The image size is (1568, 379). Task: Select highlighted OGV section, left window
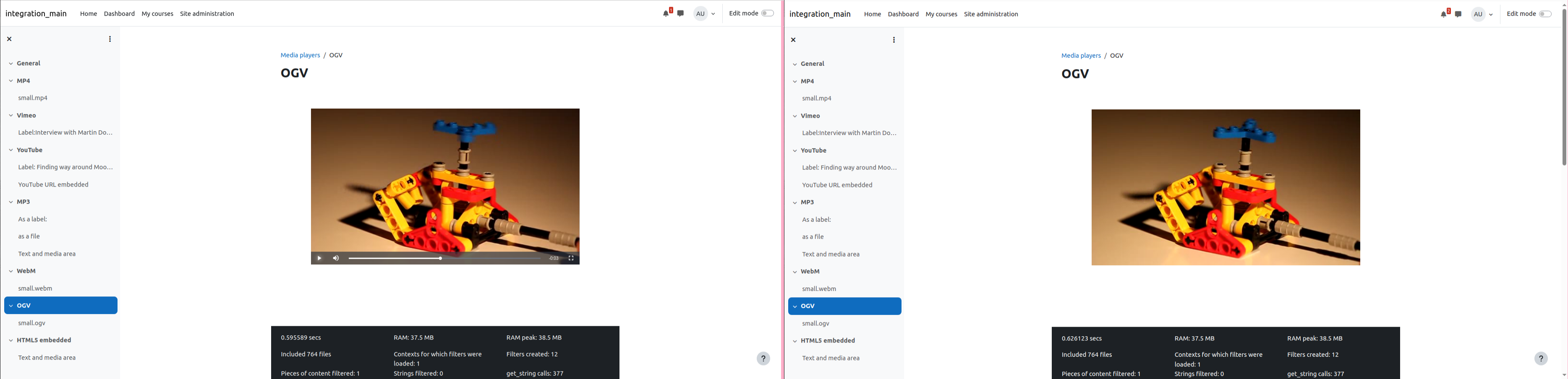coord(61,305)
